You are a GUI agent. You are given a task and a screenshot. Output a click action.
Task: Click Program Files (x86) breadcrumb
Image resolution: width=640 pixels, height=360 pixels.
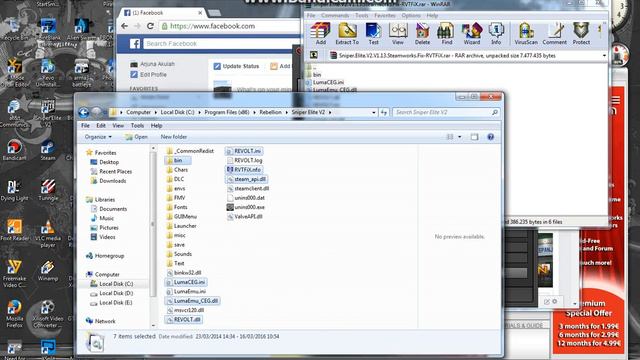(227, 112)
